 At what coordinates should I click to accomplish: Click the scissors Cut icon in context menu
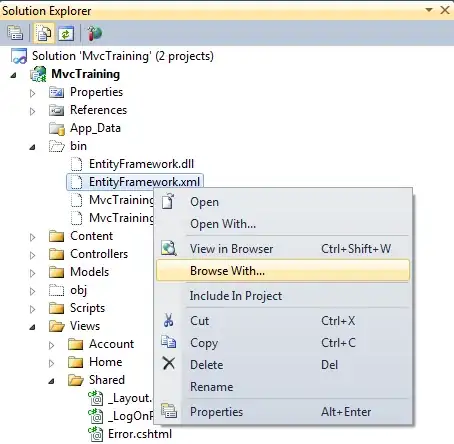[168, 320]
